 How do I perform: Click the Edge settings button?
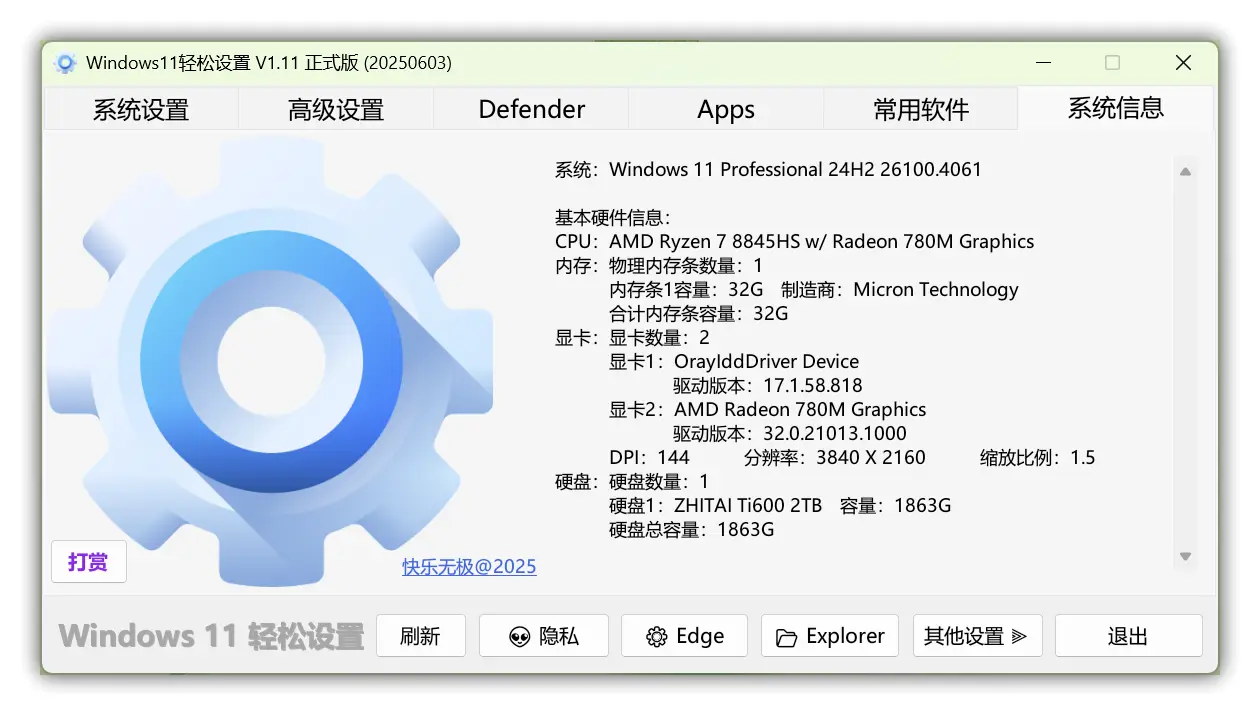click(x=684, y=636)
